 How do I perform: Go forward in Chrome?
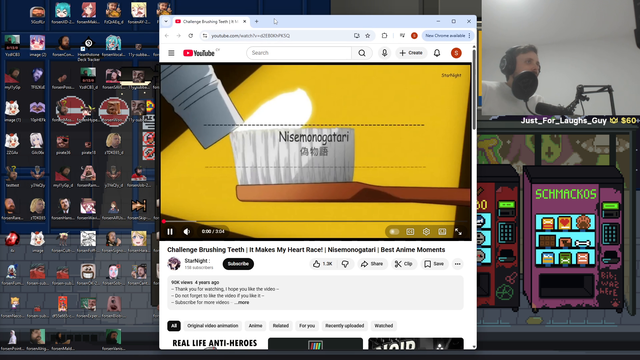pos(179,36)
